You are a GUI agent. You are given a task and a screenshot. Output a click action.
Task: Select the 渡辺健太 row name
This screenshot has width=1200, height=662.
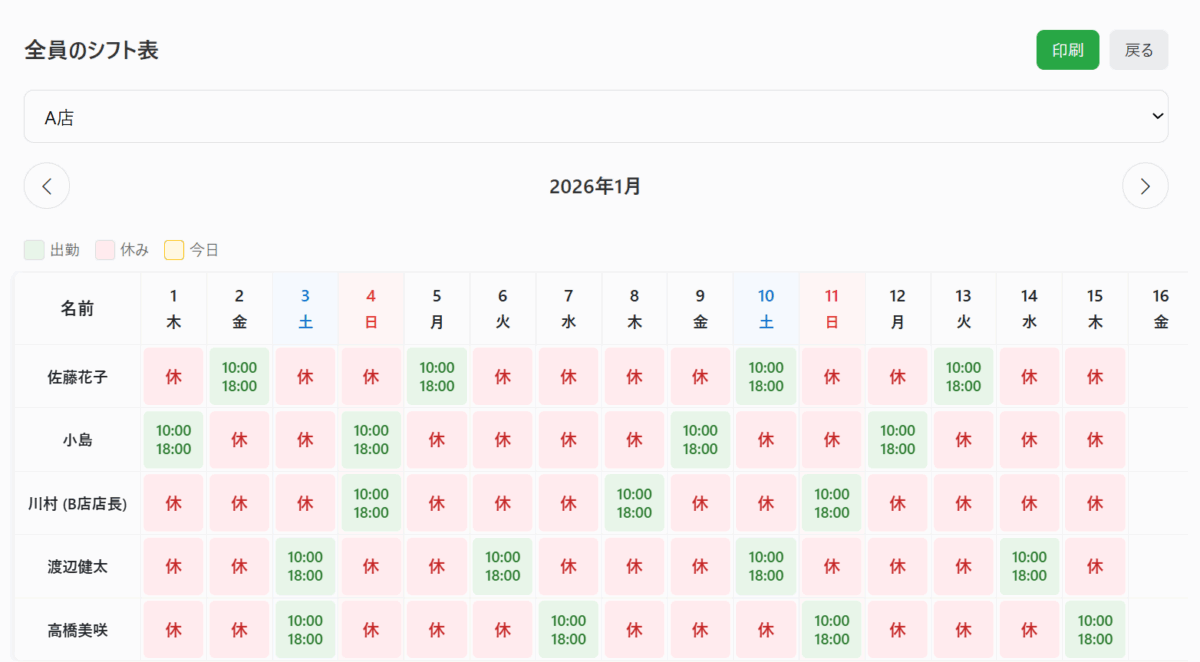[x=77, y=567]
